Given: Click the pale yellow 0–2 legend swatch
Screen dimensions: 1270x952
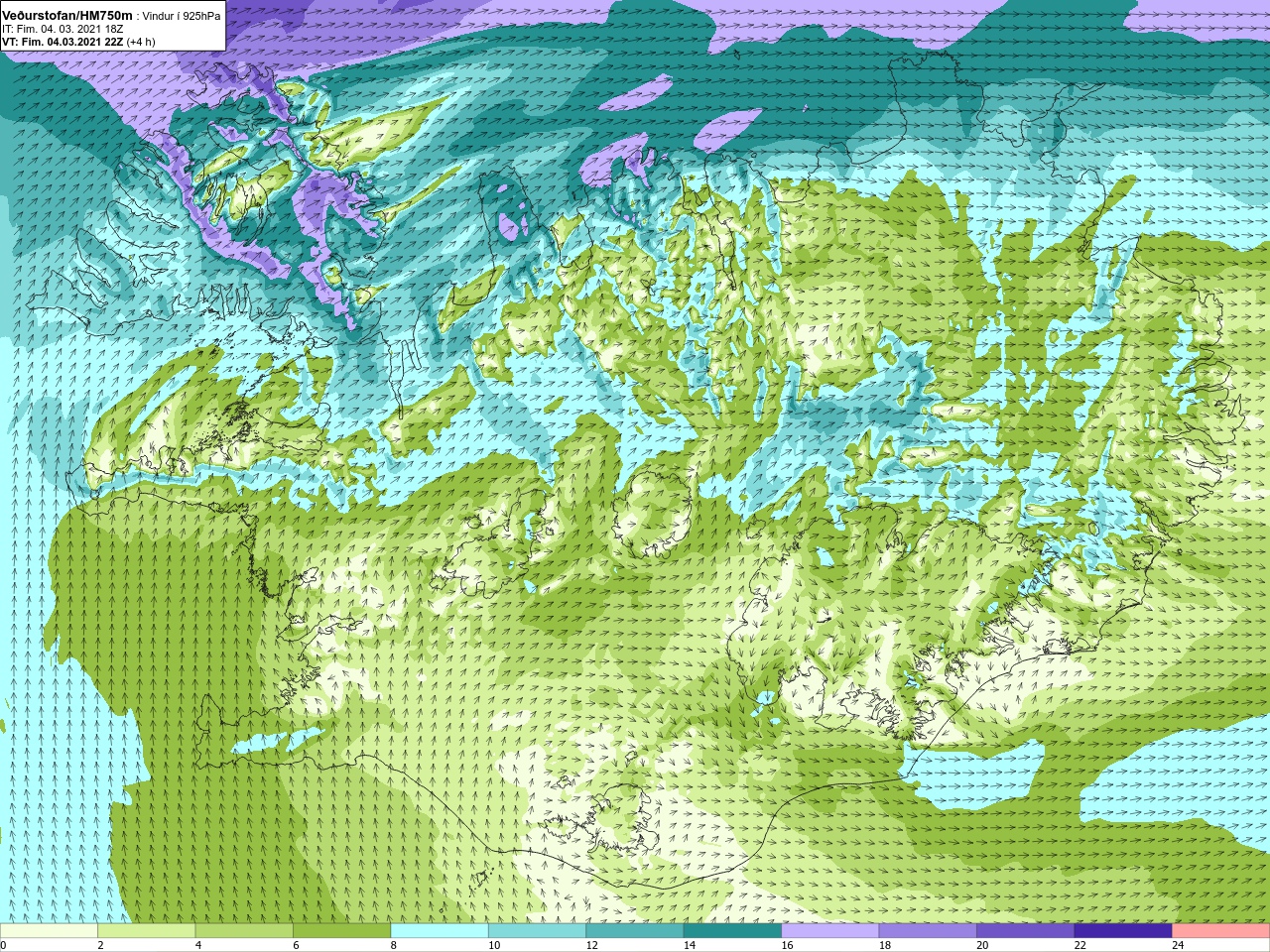Looking at the screenshot, I should tap(49, 931).
